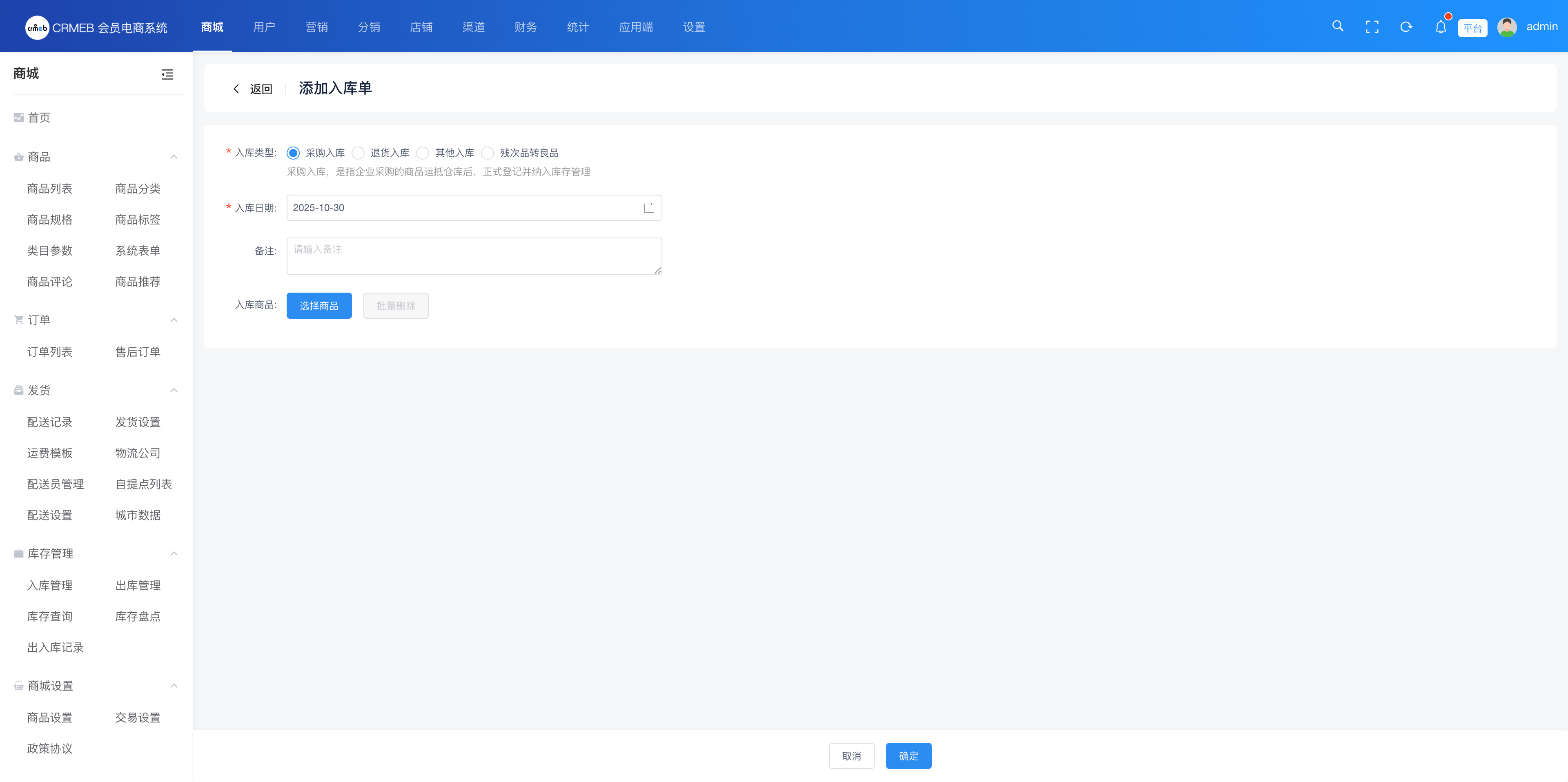The image size is (1568, 782).
Task: Toggle fullscreen mode icon
Action: click(x=1372, y=27)
